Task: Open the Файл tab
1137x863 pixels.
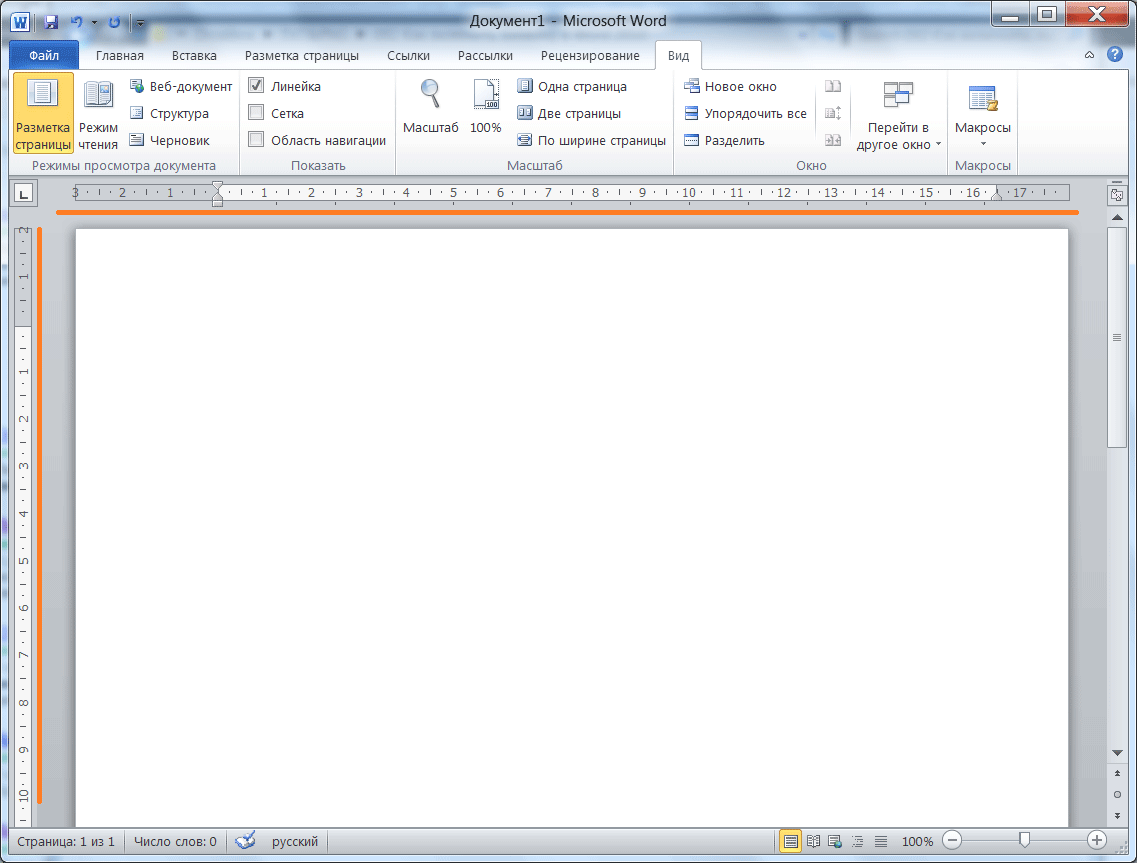Action: click(x=44, y=55)
